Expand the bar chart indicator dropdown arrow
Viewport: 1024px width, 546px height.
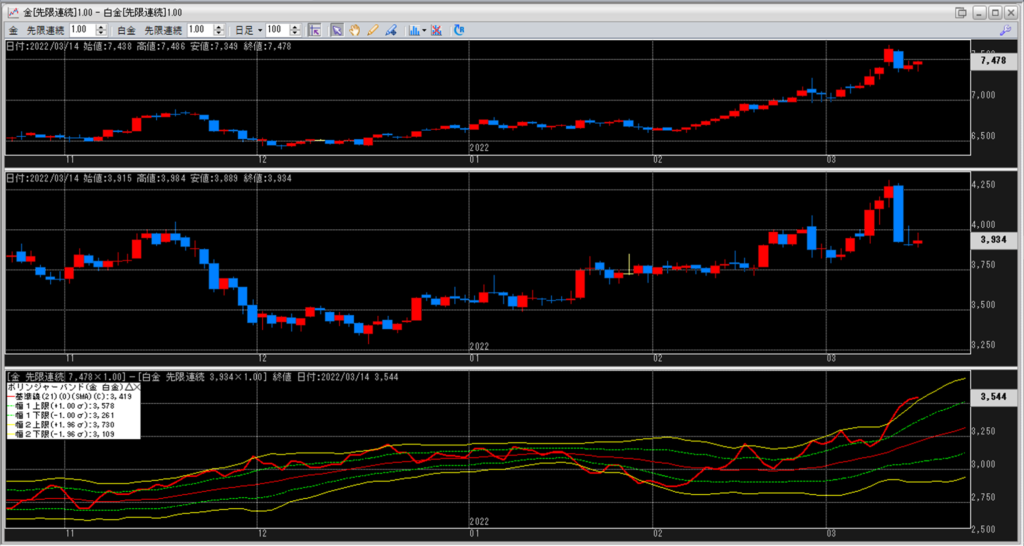point(425,30)
